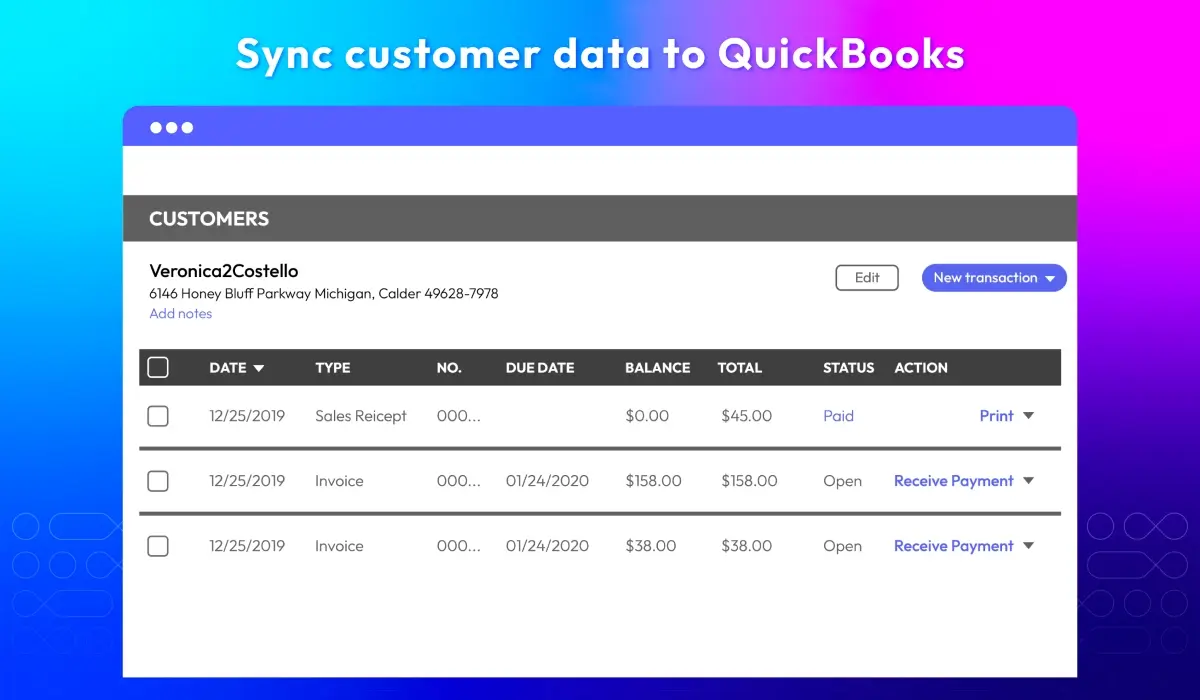Viewport: 1200px width, 700px height.
Task: Click the Open status of the $38.00 invoice
Action: click(843, 546)
